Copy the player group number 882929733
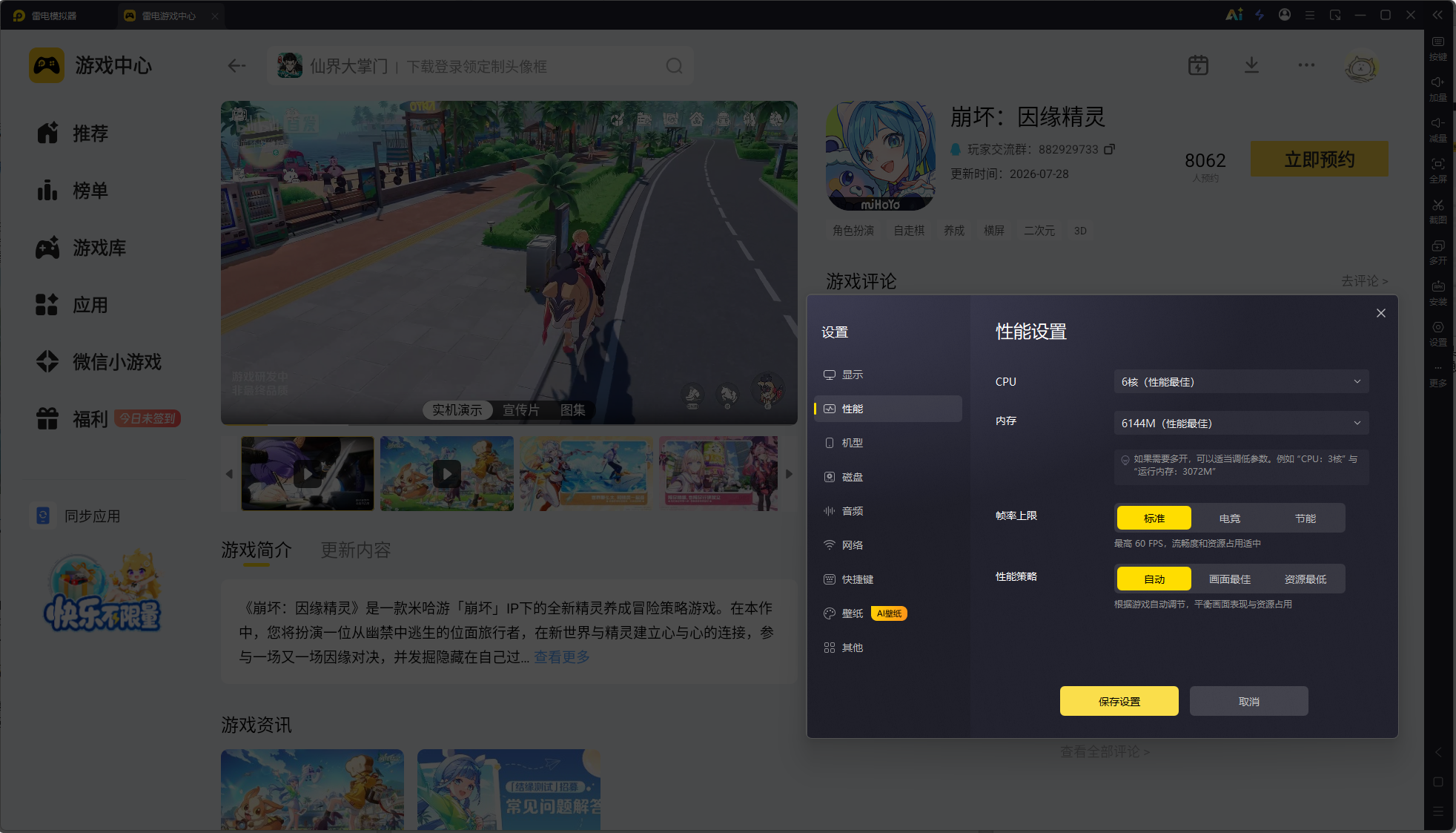 1109,149
